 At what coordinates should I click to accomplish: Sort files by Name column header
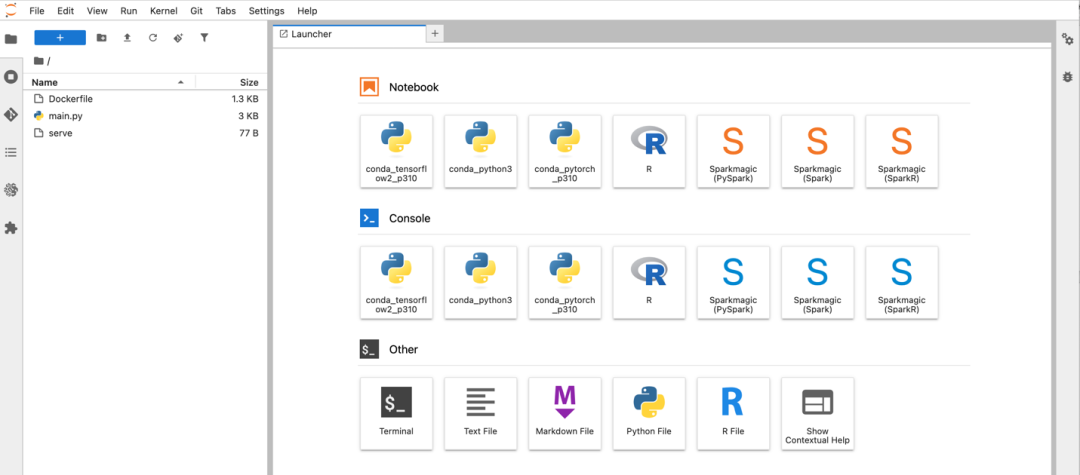(x=109, y=82)
